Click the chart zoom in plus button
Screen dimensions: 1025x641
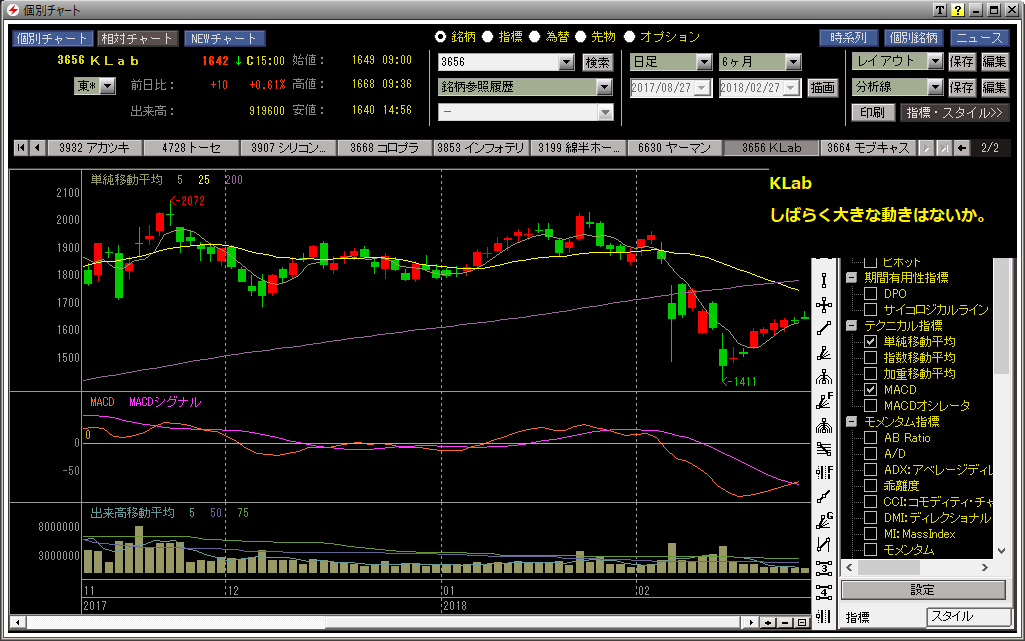click(767, 622)
